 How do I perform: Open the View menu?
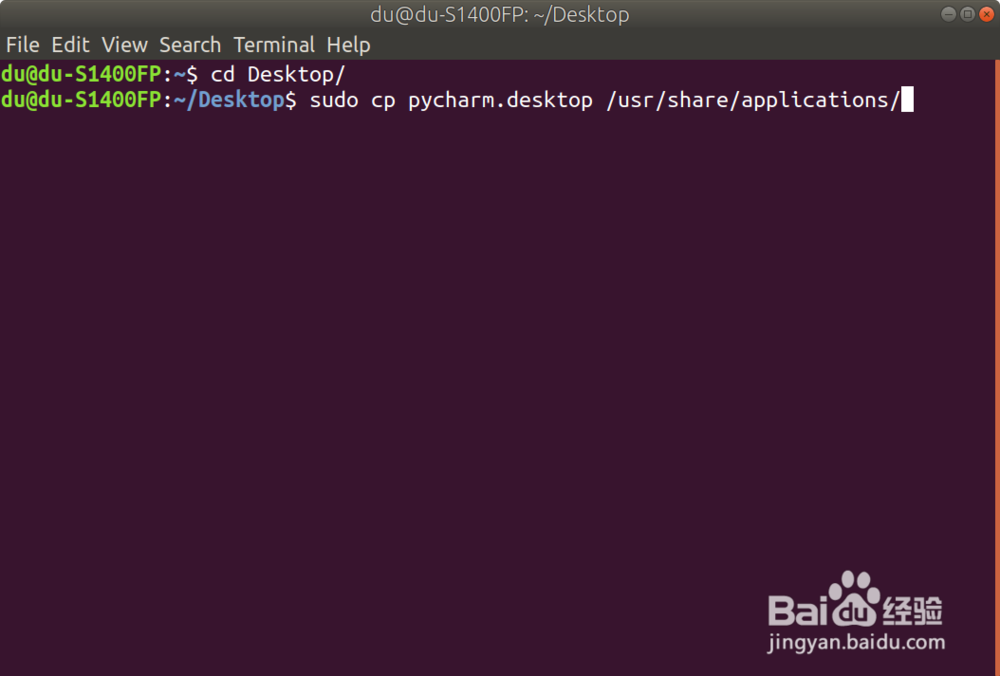pos(124,45)
